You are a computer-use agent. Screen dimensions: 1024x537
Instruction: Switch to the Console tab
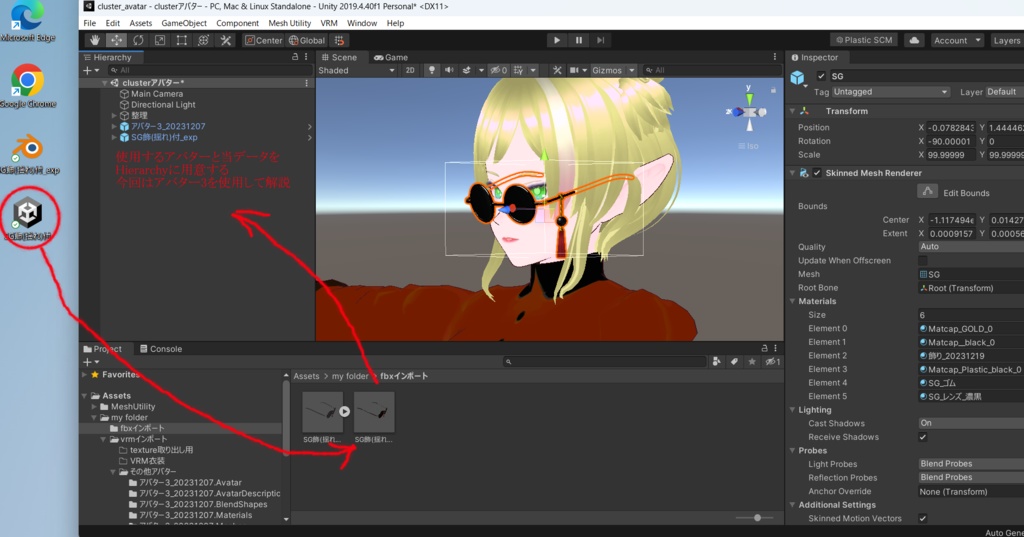tap(161, 349)
